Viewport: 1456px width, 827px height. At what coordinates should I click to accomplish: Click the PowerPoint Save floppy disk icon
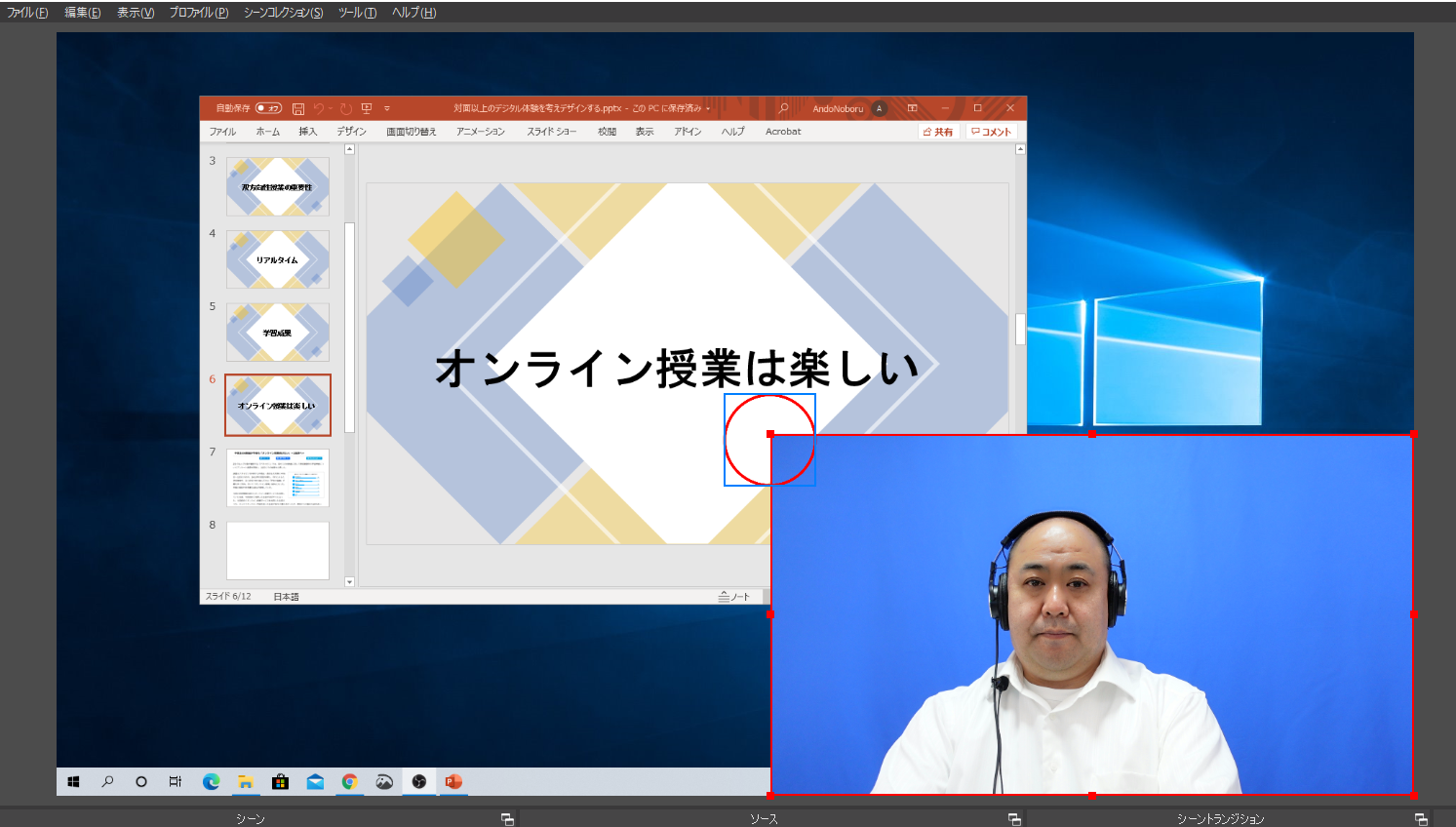click(298, 108)
